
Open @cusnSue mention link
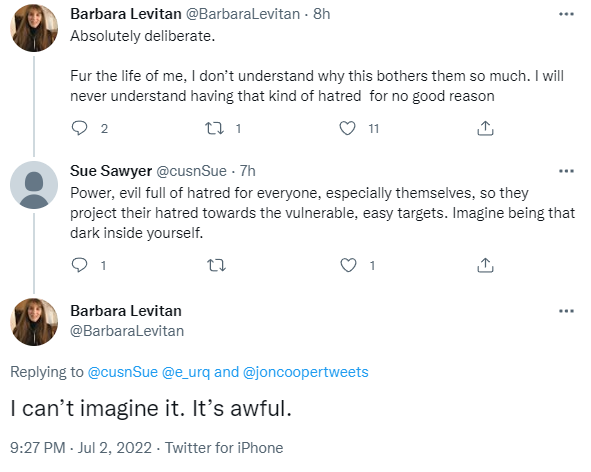122,372
